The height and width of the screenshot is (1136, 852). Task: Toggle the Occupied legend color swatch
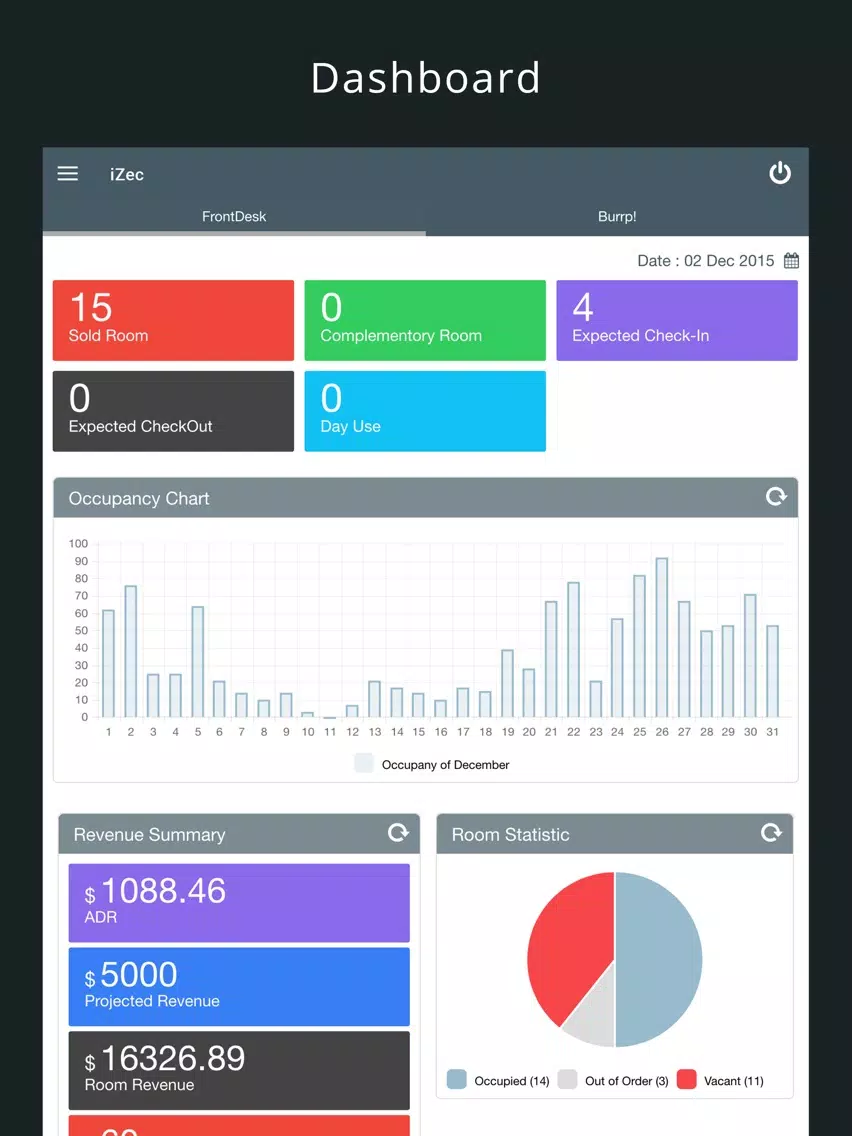click(x=456, y=1080)
